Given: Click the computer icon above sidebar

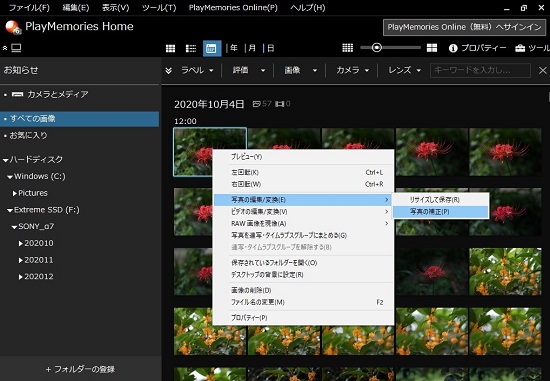Looking at the screenshot, I should tap(16, 48).
